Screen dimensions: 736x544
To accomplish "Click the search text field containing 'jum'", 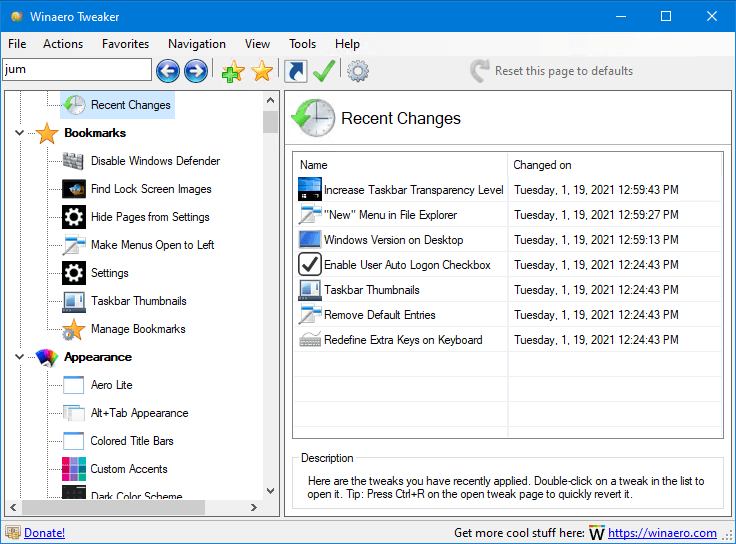I will coord(77,70).
